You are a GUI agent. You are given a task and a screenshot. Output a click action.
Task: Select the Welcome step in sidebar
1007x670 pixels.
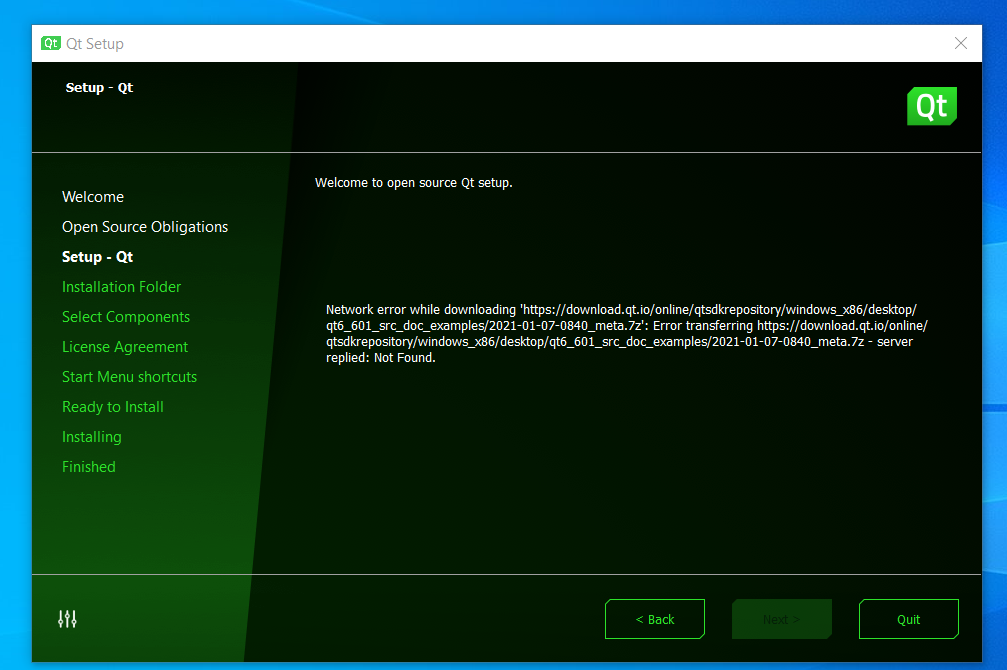93,197
